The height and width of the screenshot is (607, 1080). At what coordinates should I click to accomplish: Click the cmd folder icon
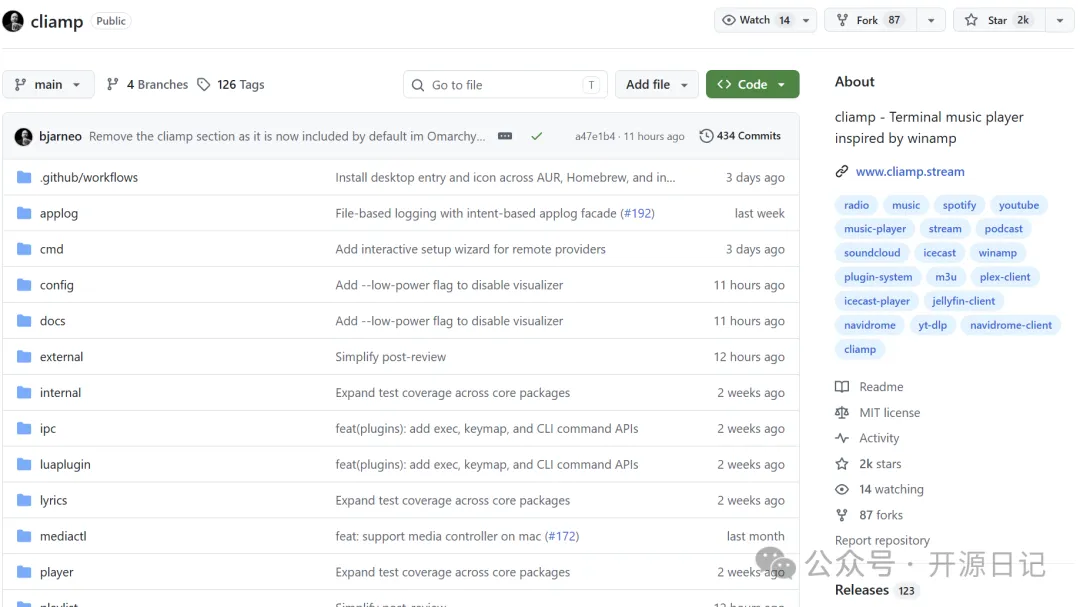point(24,249)
